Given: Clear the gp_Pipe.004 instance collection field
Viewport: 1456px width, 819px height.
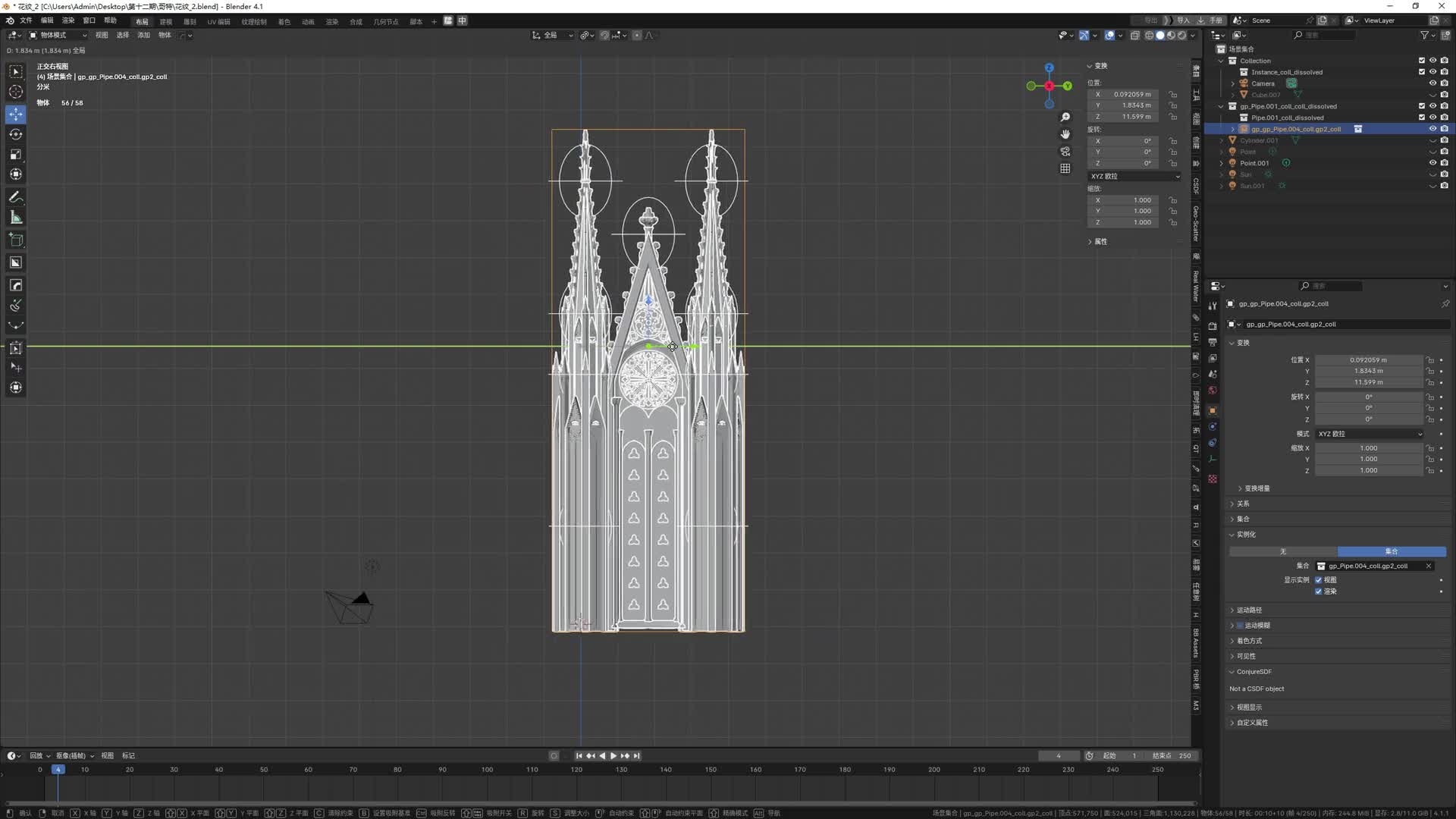Looking at the screenshot, I should click(1429, 566).
